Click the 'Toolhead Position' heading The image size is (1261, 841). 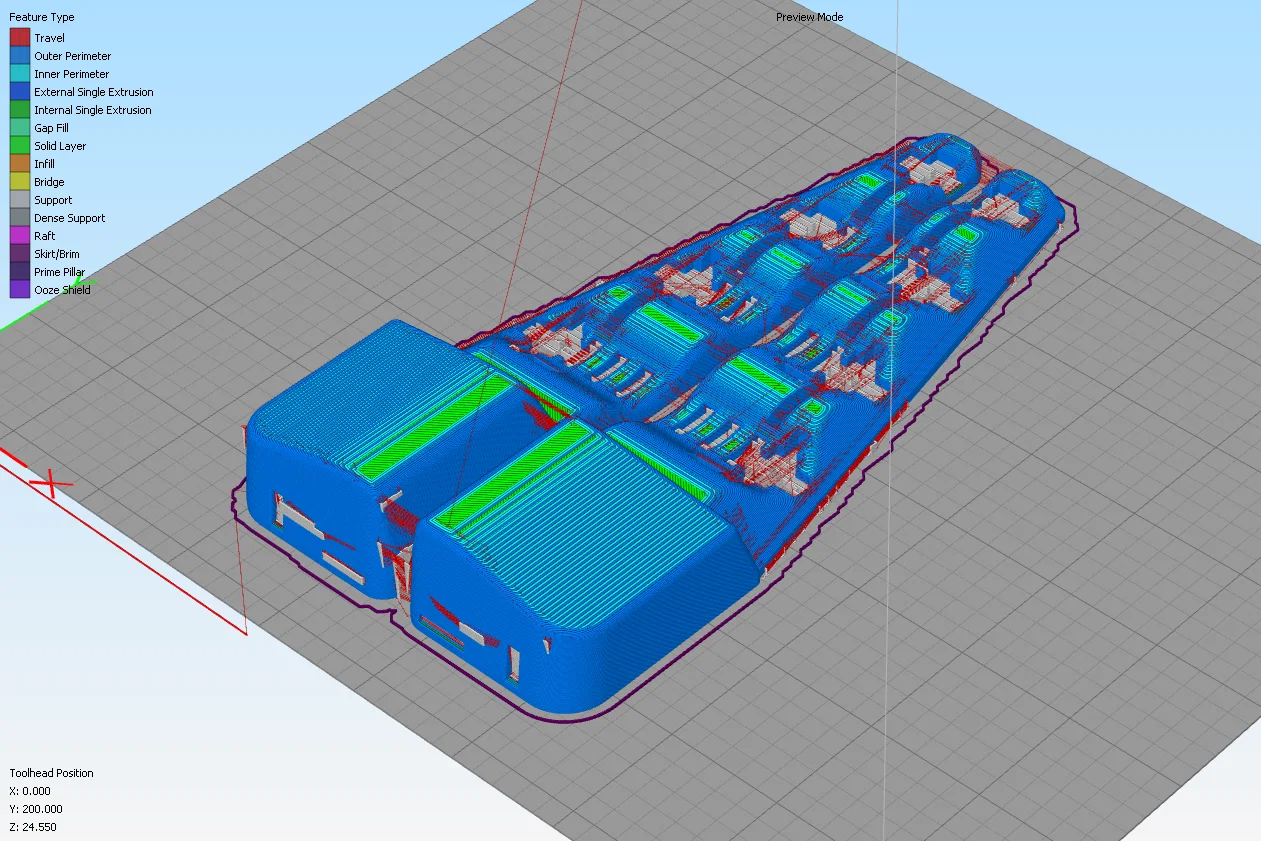coord(51,773)
